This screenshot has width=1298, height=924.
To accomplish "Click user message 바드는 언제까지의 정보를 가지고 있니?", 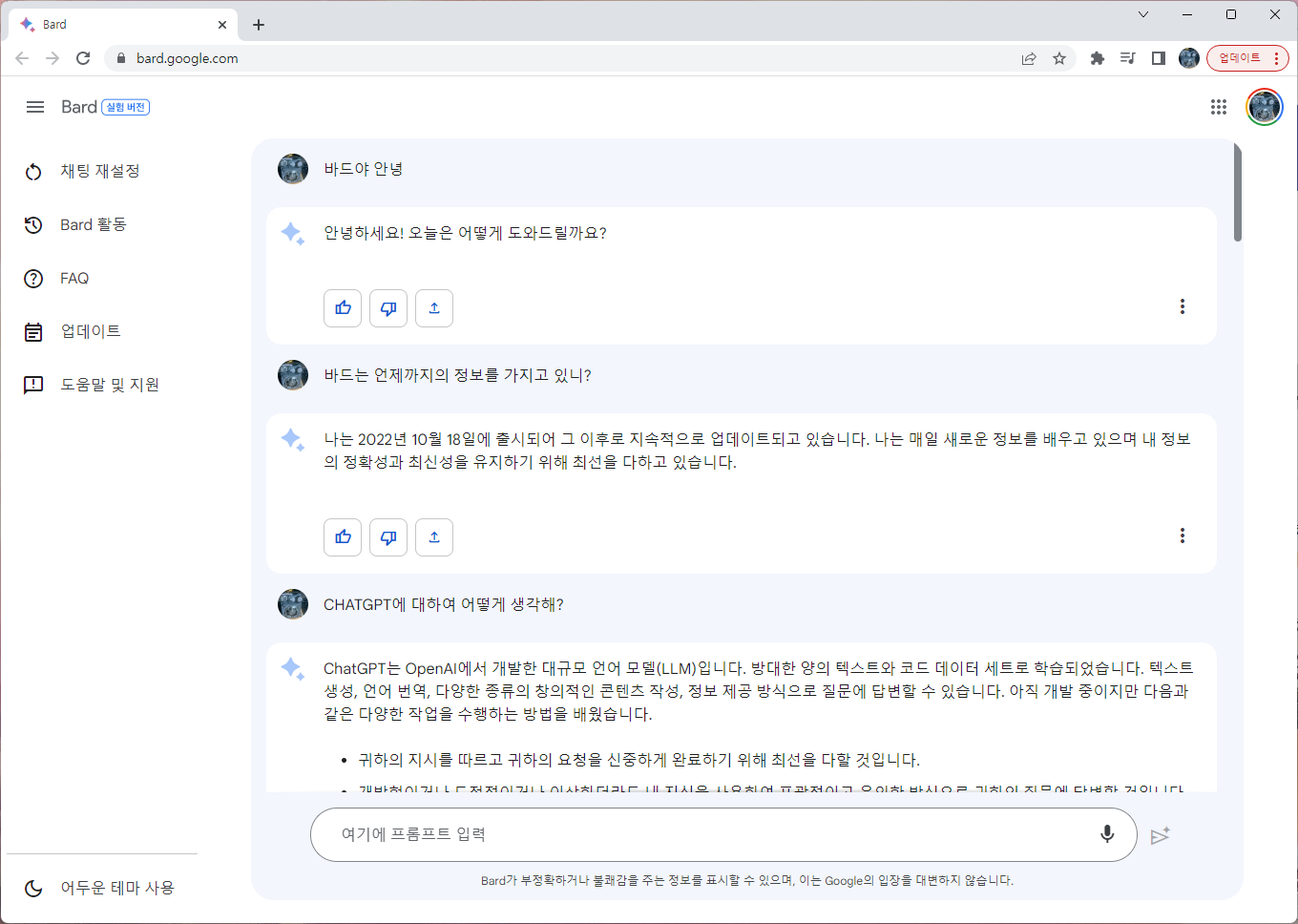I will coord(458,375).
